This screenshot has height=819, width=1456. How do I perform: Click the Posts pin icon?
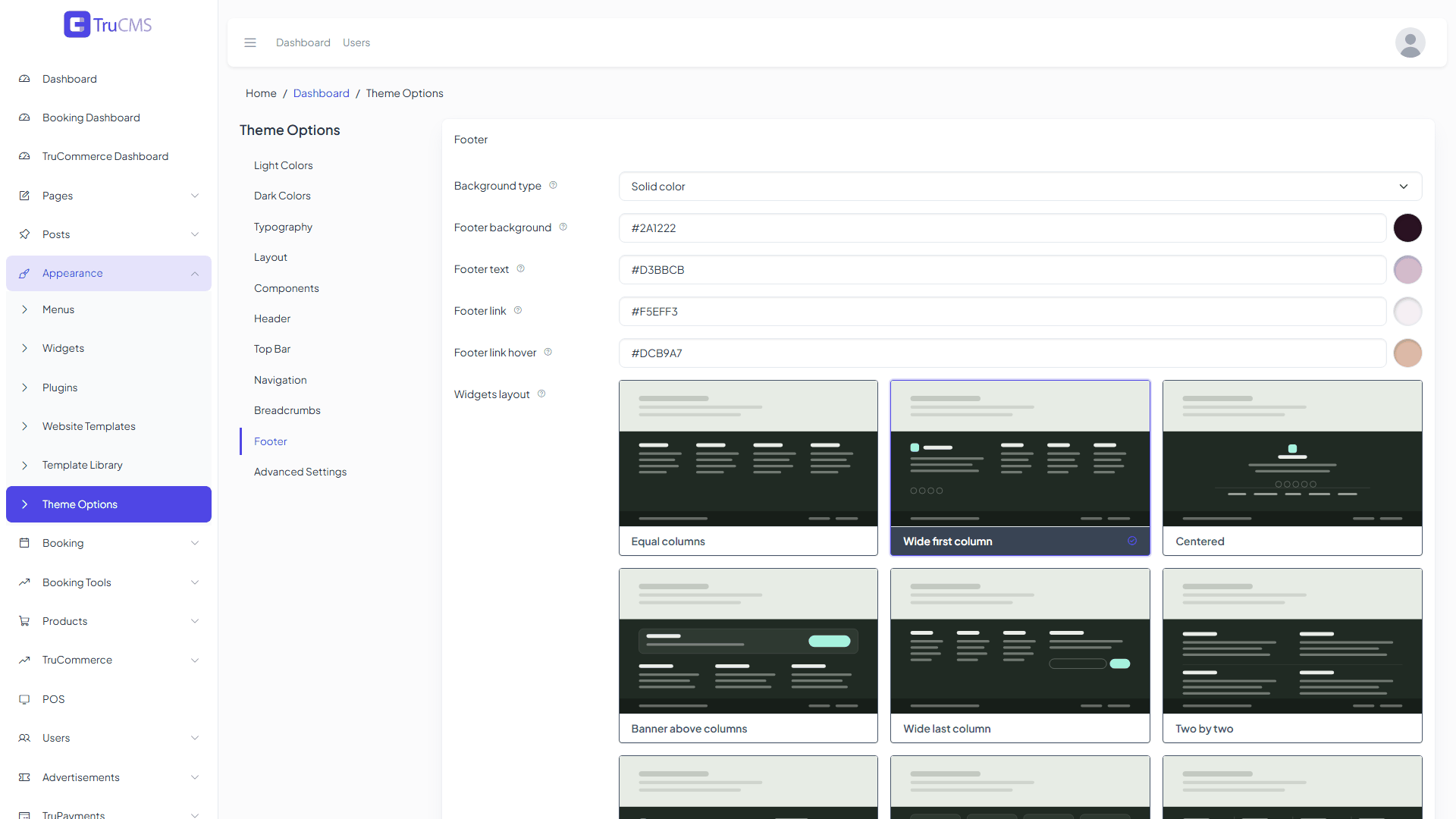coord(24,234)
